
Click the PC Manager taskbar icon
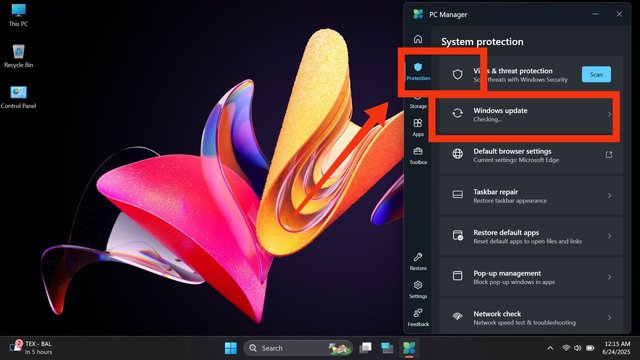(x=409, y=348)
